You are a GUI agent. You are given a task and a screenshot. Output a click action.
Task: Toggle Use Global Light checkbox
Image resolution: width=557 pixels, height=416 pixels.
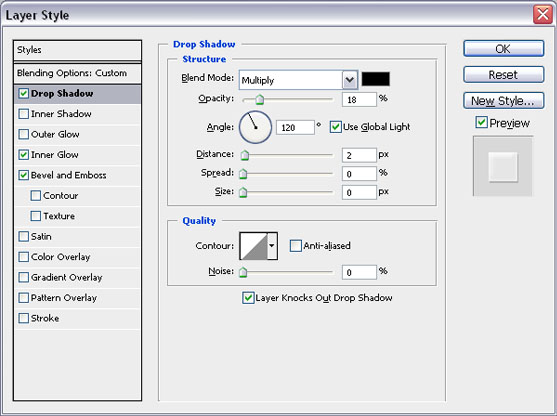[x=335, y=127]
